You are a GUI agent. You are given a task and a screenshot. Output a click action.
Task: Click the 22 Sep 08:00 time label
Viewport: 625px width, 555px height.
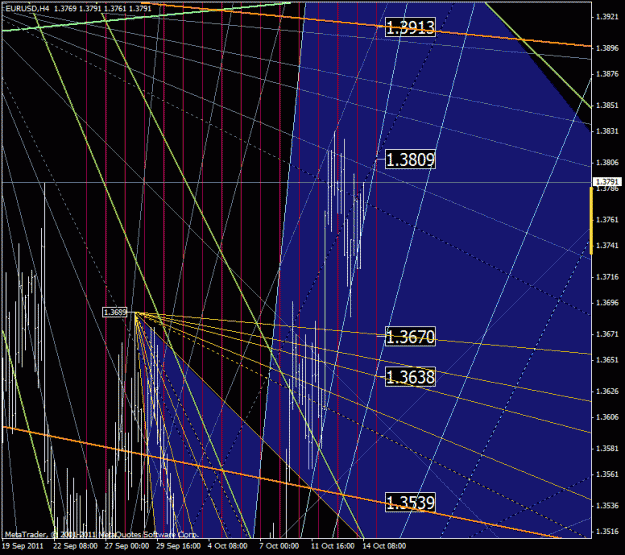75,546
